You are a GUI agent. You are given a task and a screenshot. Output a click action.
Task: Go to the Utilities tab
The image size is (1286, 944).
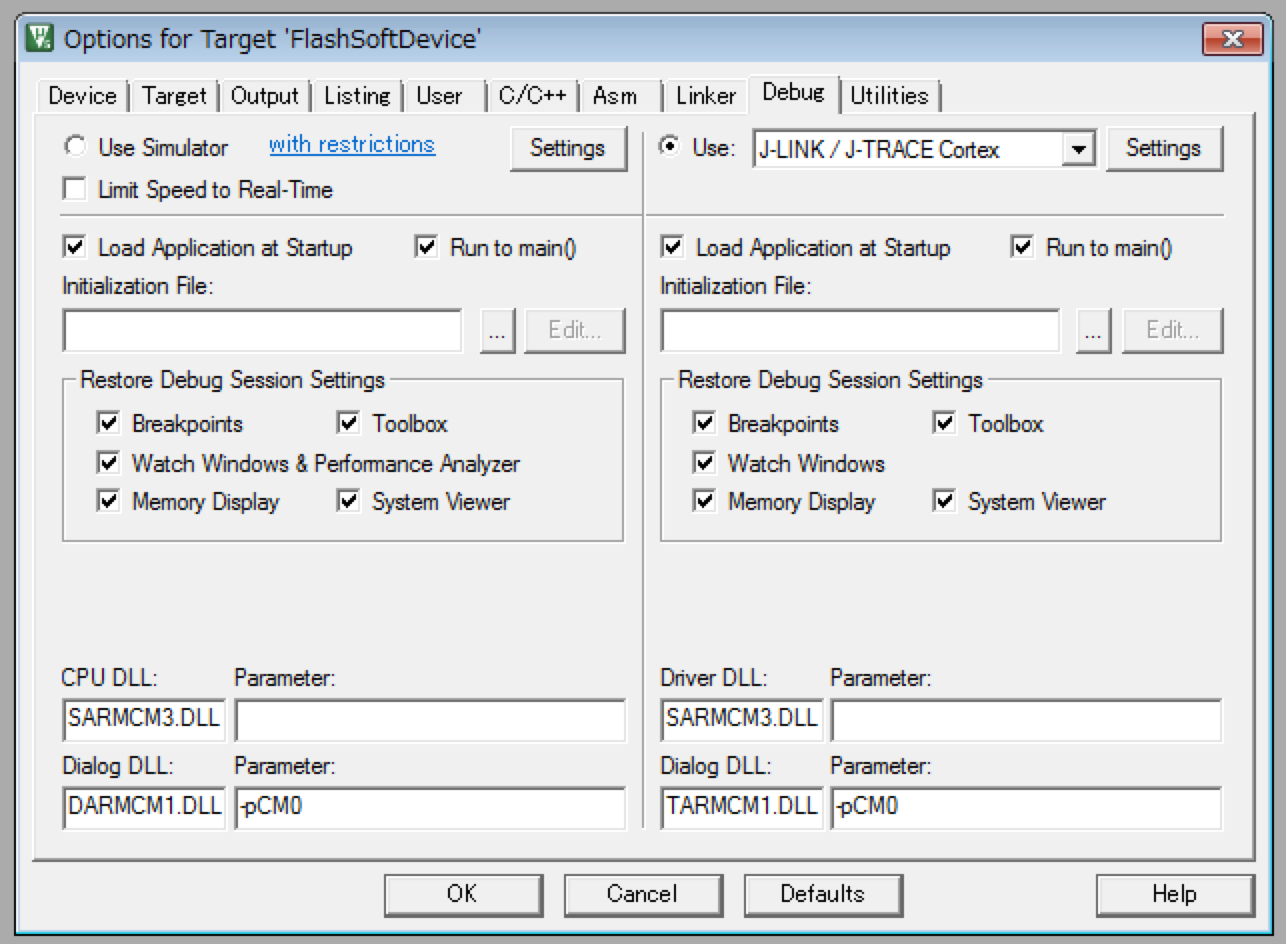click(889, 96)
